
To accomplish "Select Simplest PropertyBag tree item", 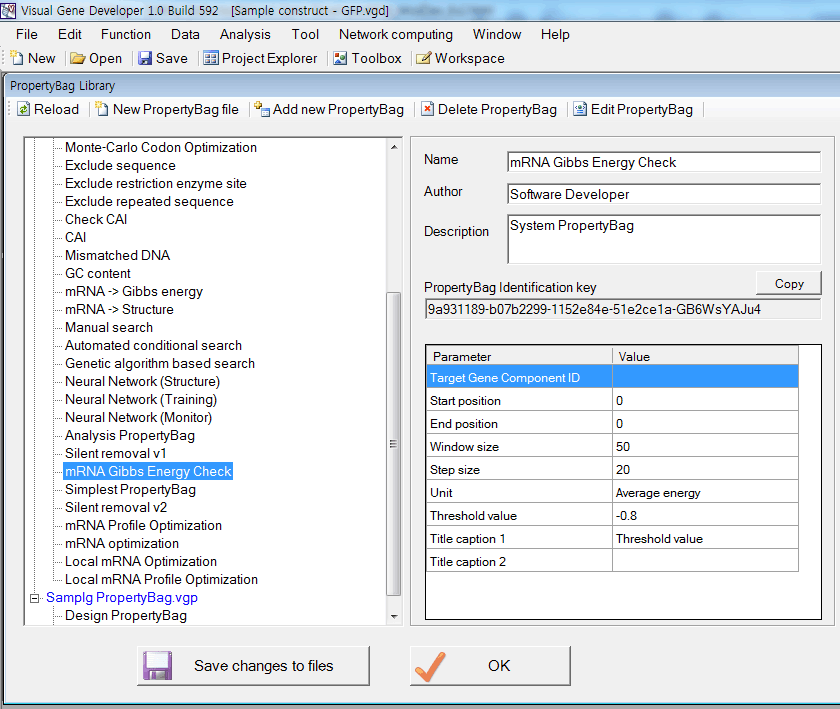I will [x=130, y=490].
